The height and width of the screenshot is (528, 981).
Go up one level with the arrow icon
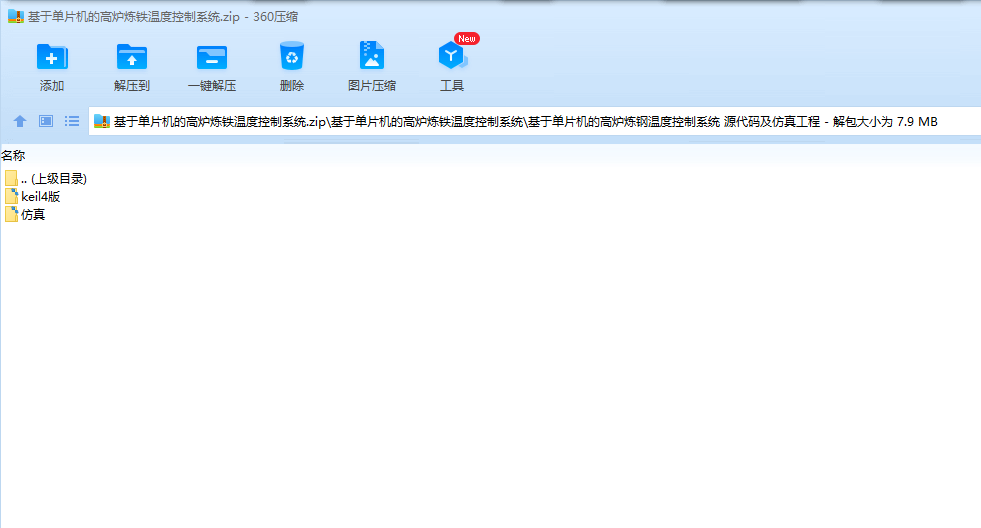click(x=20, y=121)
